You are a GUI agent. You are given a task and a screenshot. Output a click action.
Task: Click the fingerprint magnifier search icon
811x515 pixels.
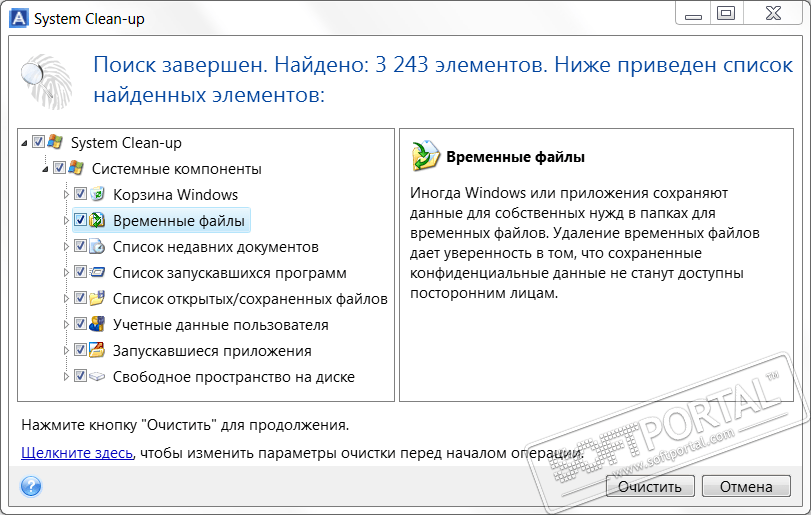tap(47, 82)
